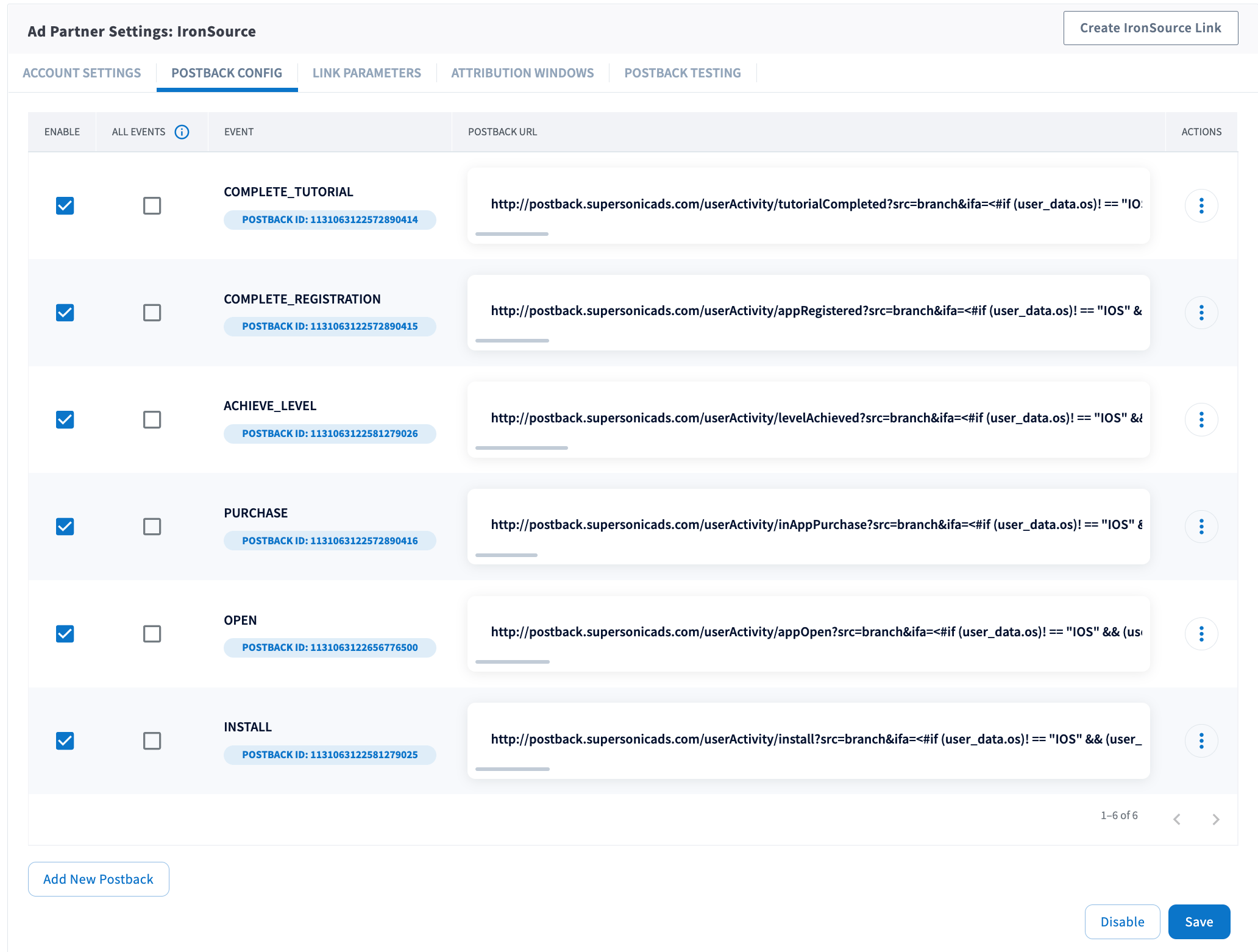The width and height of the screenshot is (1258, 952).
Task: Open actions menu for OPEN postback
Action: 1201,634
